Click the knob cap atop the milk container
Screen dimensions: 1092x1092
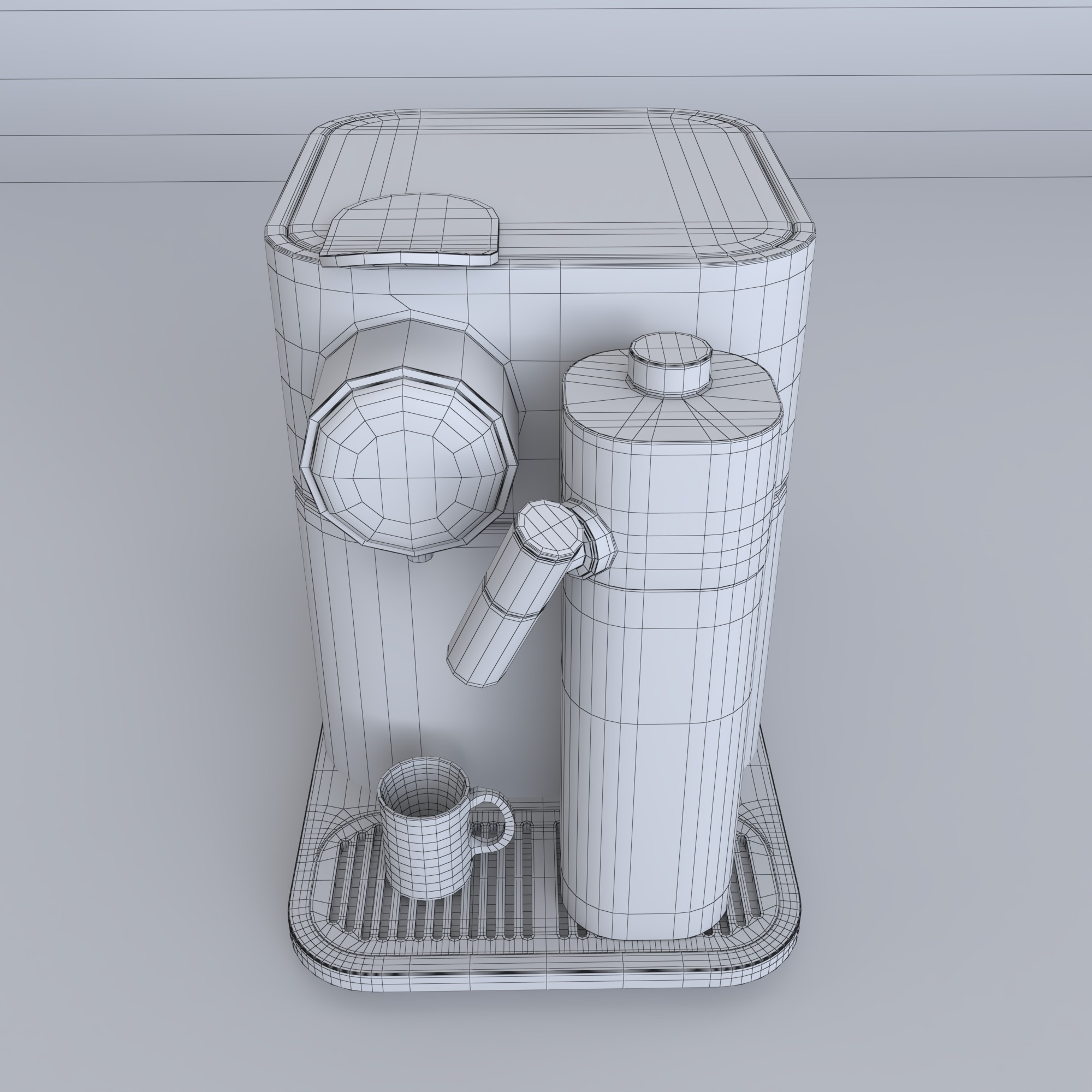point(670,364)
